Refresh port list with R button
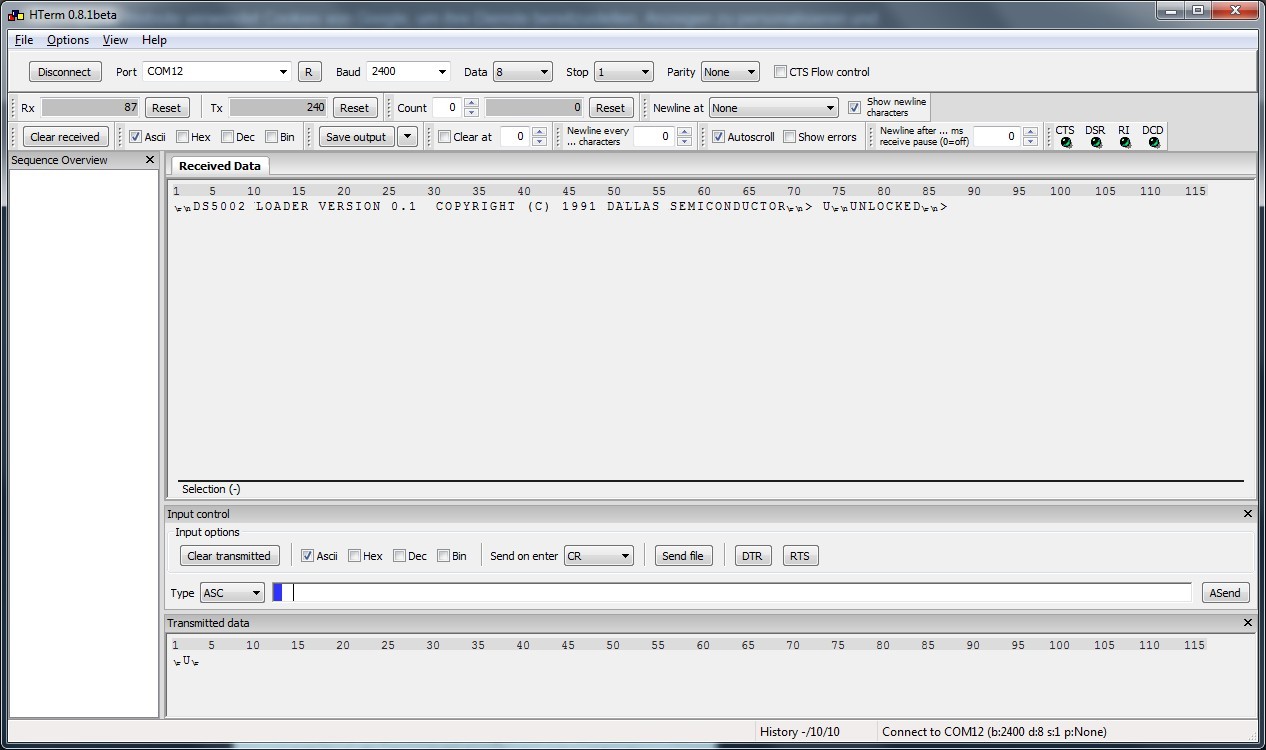This screenshot has height=750, width=1266. coord(308,72)
